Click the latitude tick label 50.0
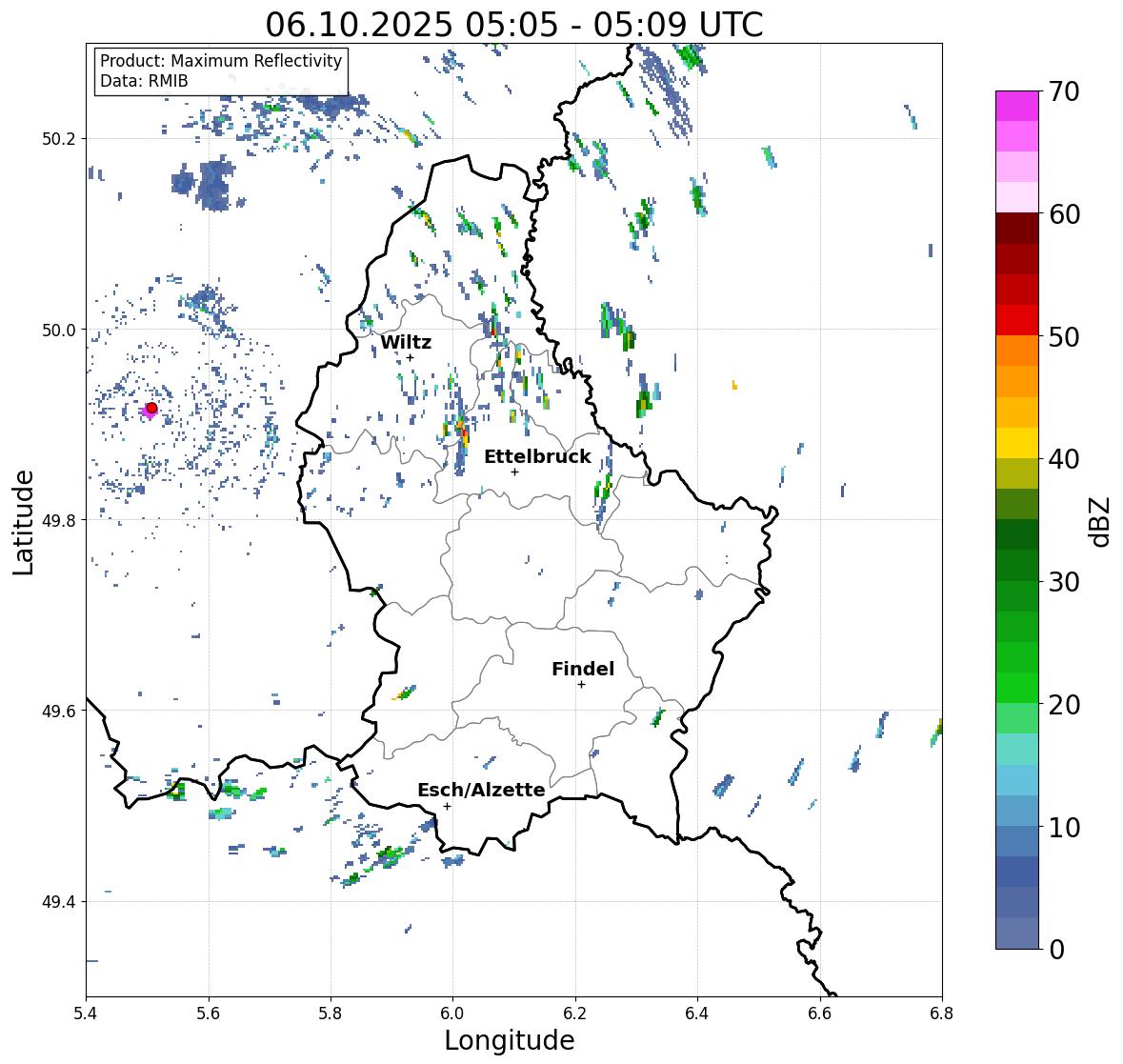 point(59,331)
